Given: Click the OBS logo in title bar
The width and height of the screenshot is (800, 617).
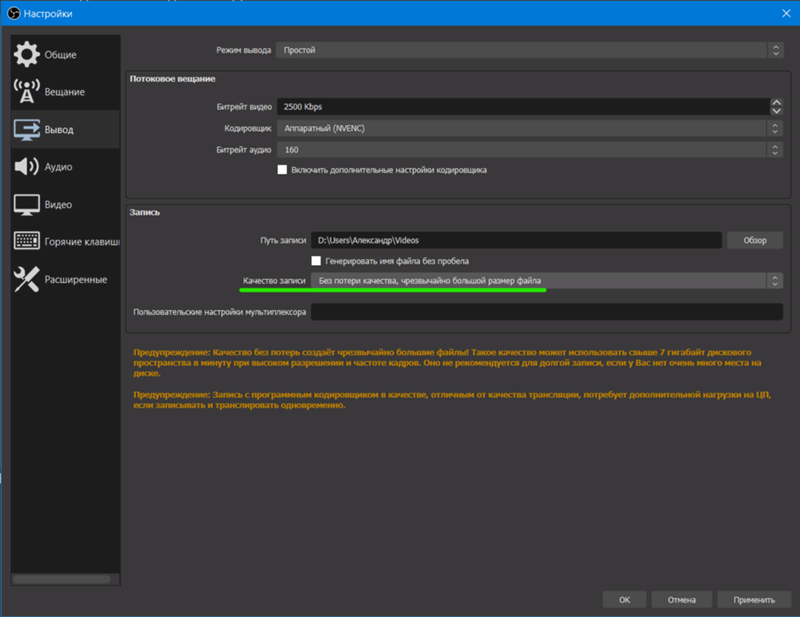Looking at the screenshot, I should 14,12.
